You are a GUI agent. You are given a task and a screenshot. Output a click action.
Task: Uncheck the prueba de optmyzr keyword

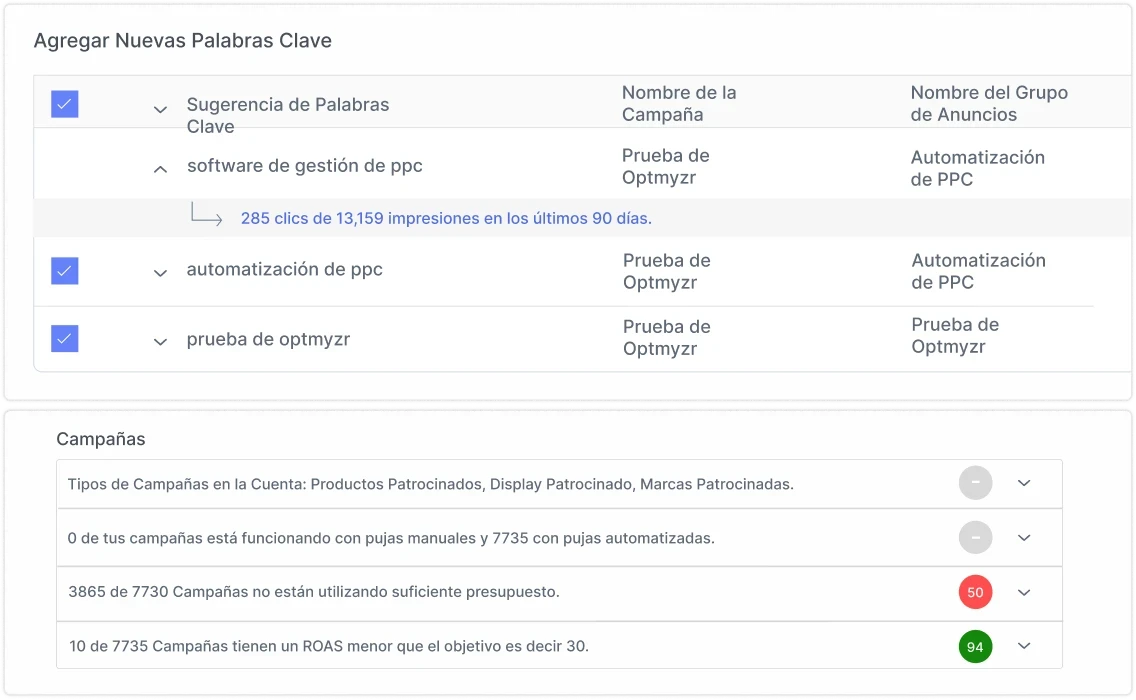click(64, 338)
